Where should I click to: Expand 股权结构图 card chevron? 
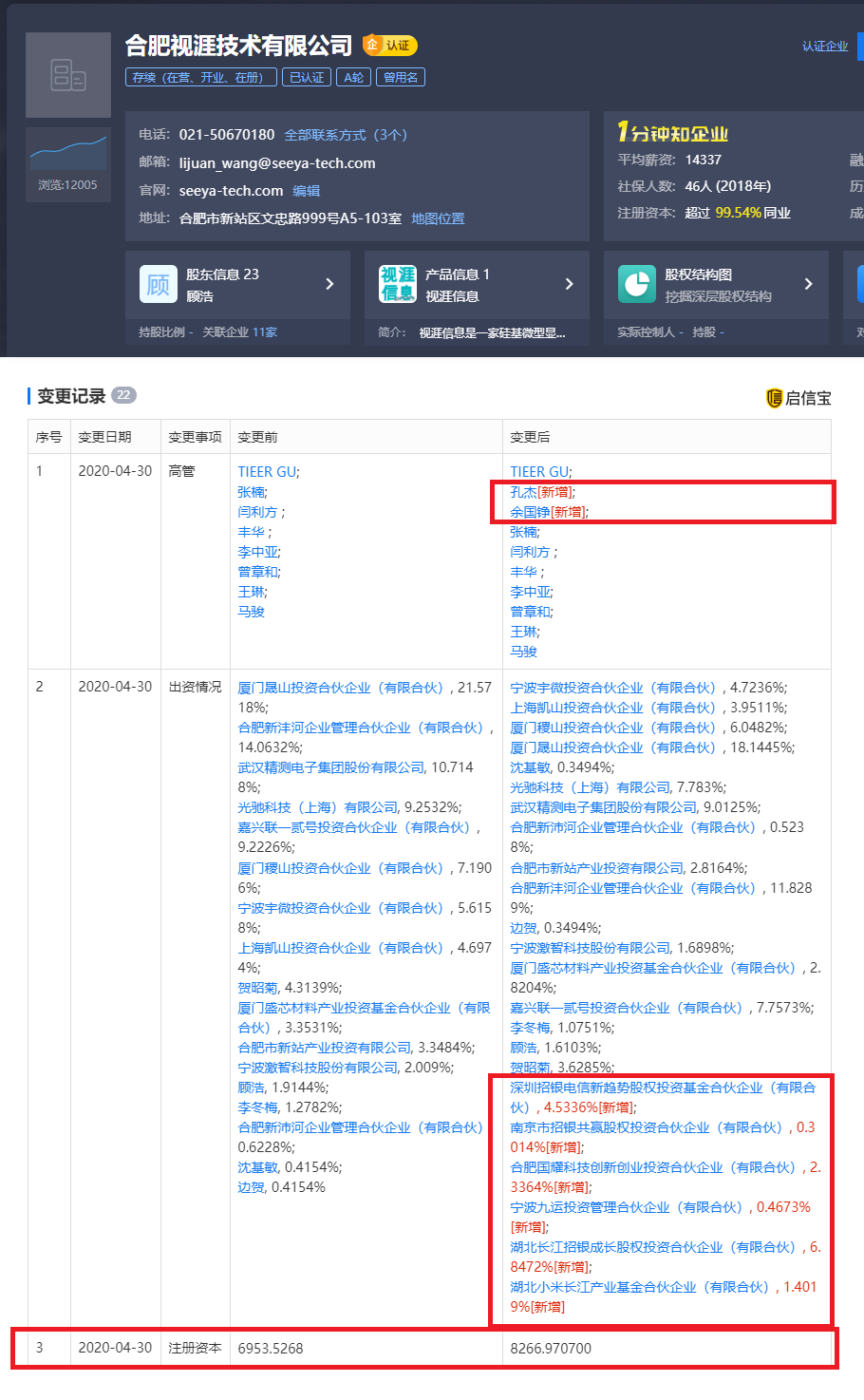(x=808, y=284)
